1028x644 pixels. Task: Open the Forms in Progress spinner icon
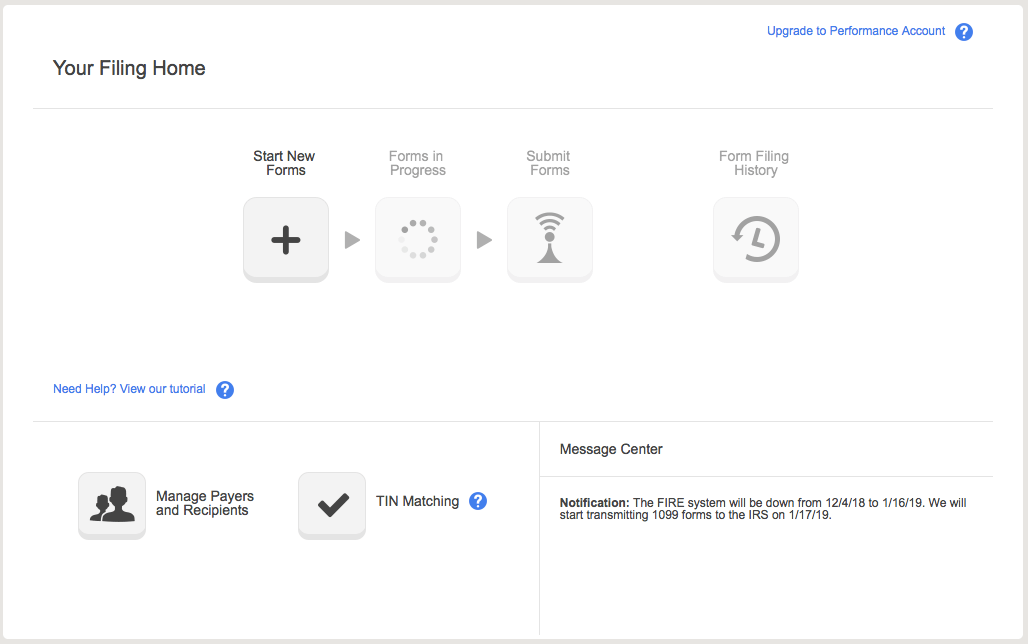coord(418,239)
